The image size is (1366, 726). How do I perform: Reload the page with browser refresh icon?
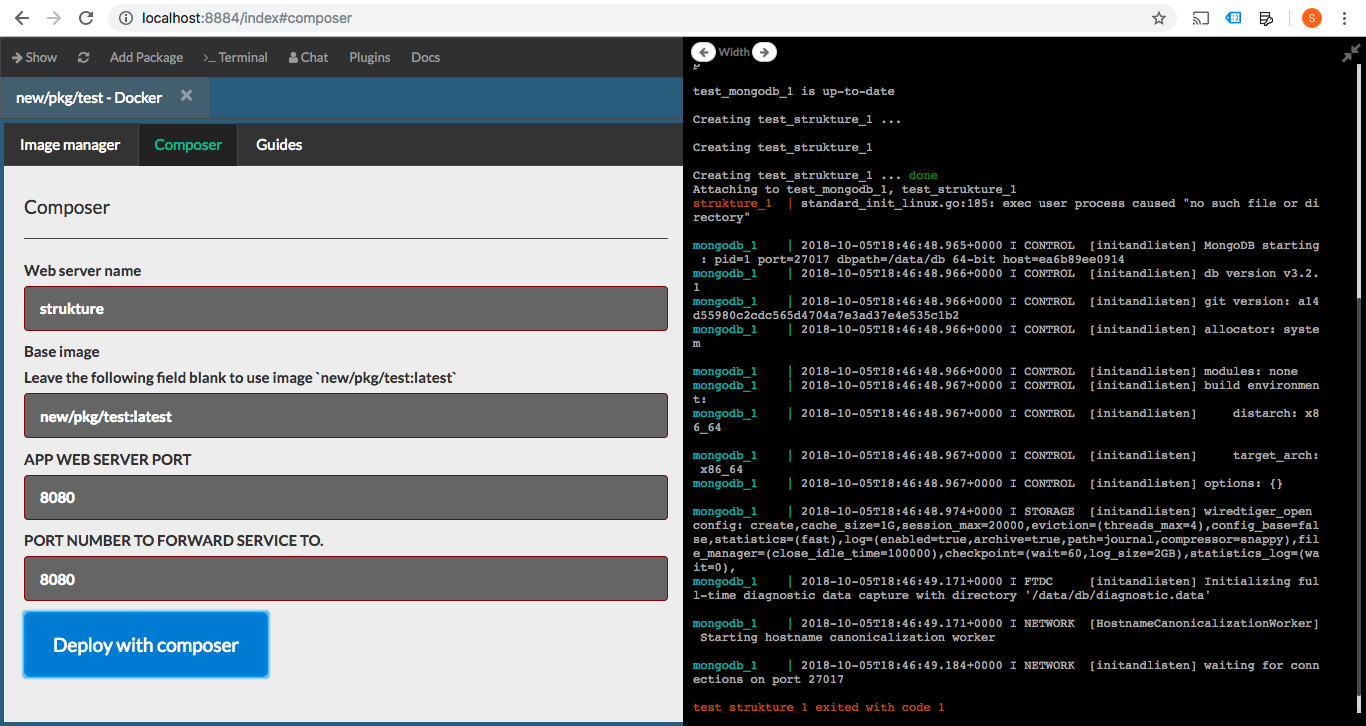point(86,18)
